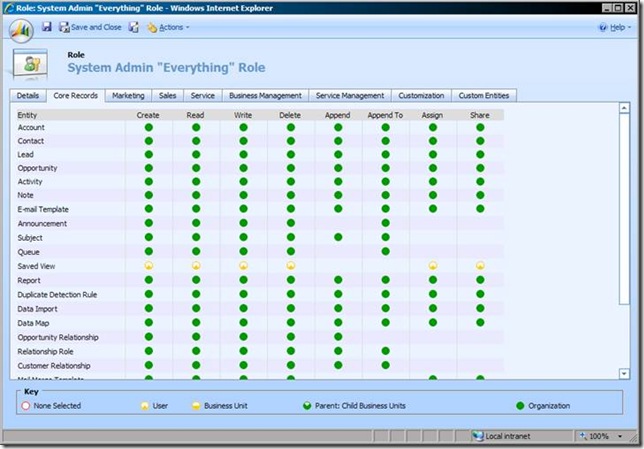Screen dimensions: 644x449
Task: Click Subject Append privilege indicator
Action: pos(338,238)
